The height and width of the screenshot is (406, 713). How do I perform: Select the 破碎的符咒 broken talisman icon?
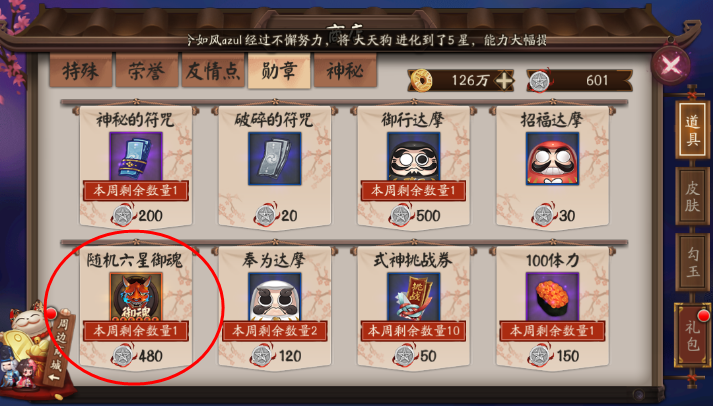coord(275,159)
